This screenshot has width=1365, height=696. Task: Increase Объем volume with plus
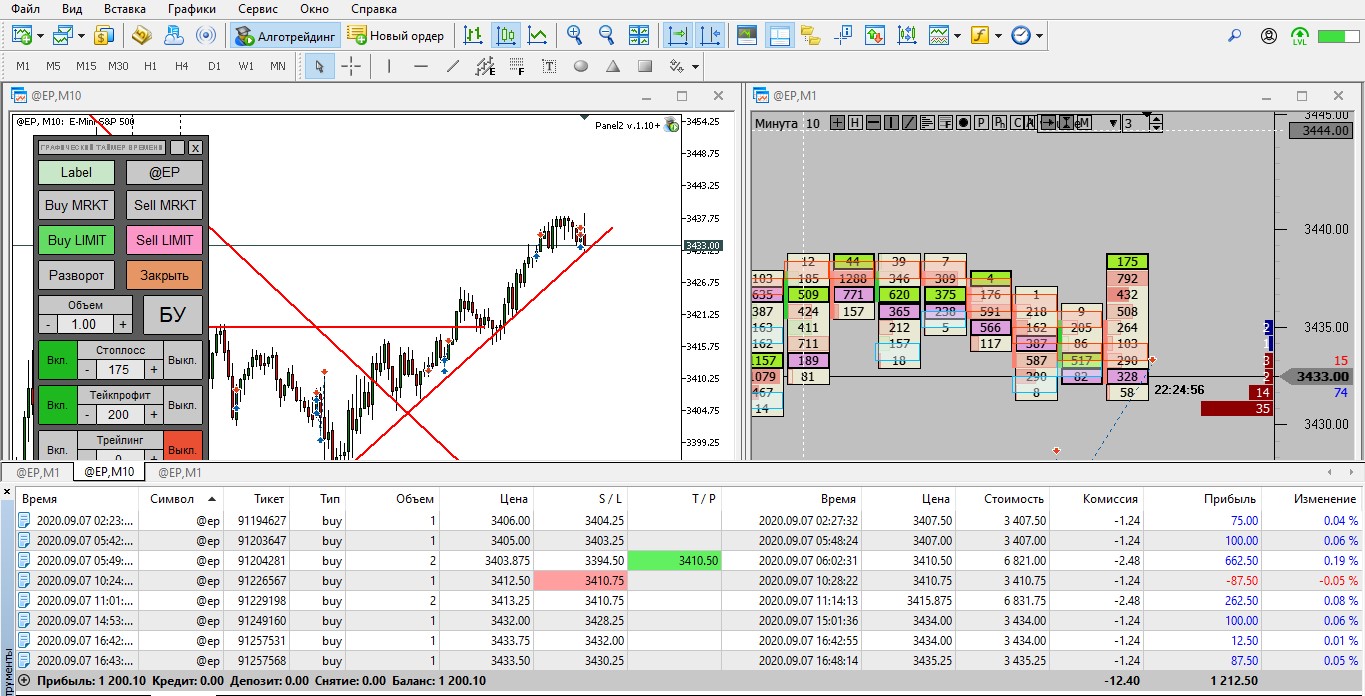[123, 324]
